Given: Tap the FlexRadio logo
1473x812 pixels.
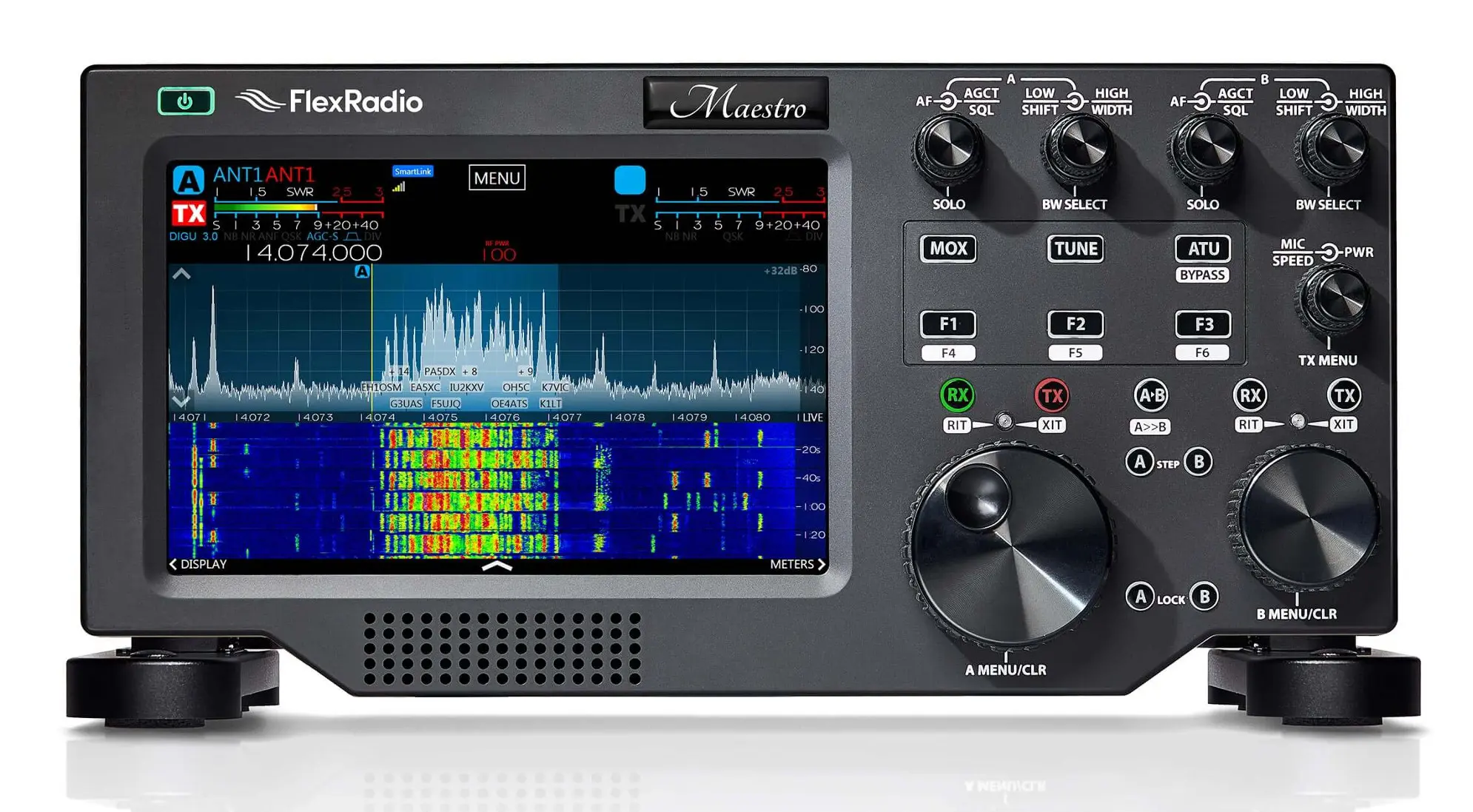Looking at the screenshot, I should click(329, 101).
